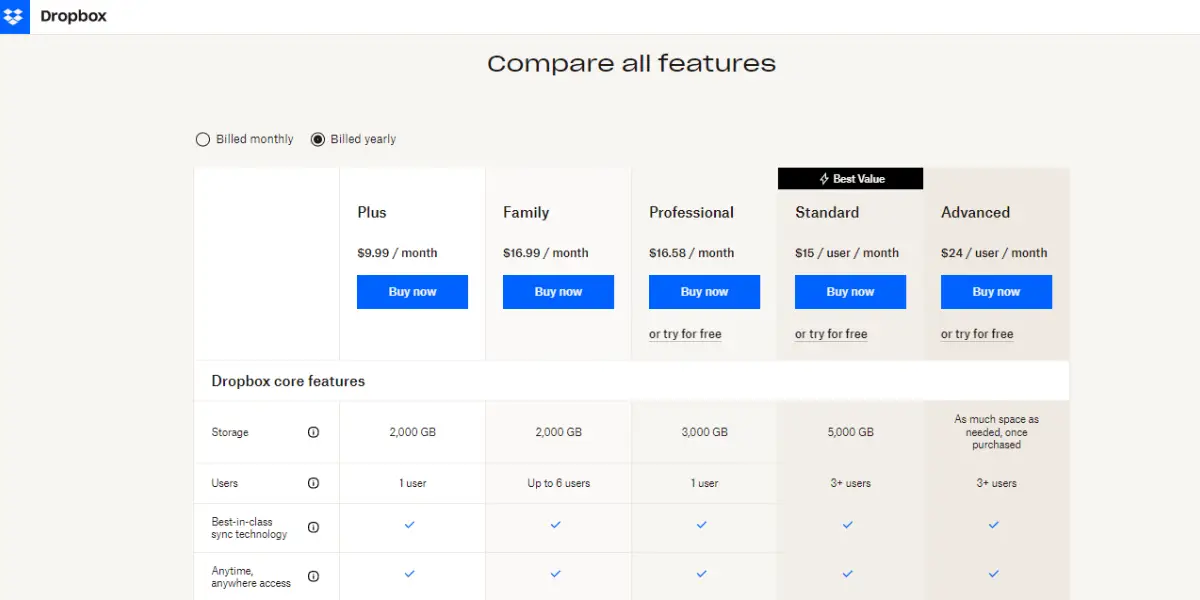This screenshot has width=1200, height=600.
Task: Click the Dropbox wordmark text
Action: 73,16
